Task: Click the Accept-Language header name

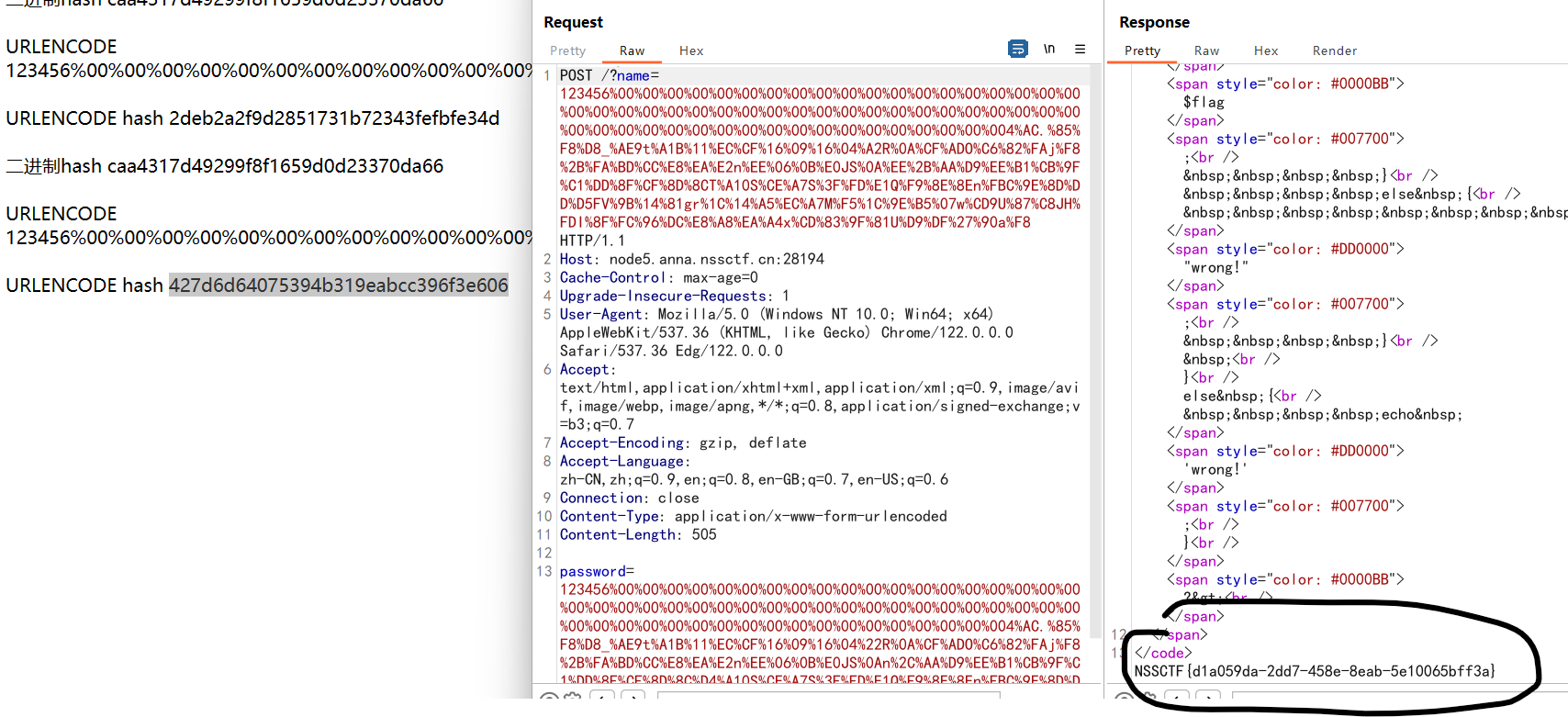Action: (x=622, y=461)
